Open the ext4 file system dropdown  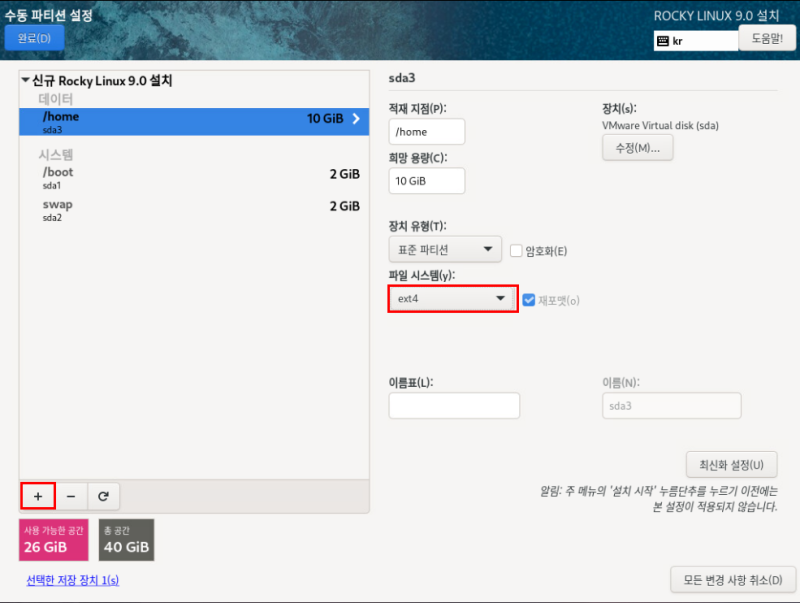[453, 298]
